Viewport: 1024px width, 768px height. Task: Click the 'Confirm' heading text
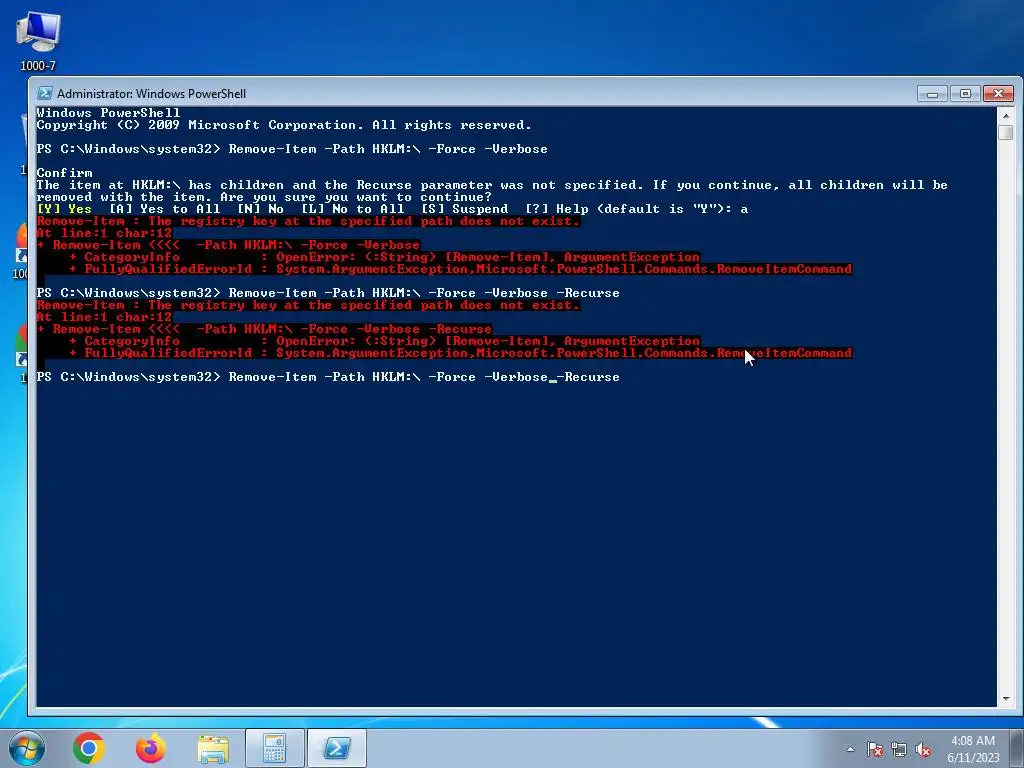[x=65, y=173]
